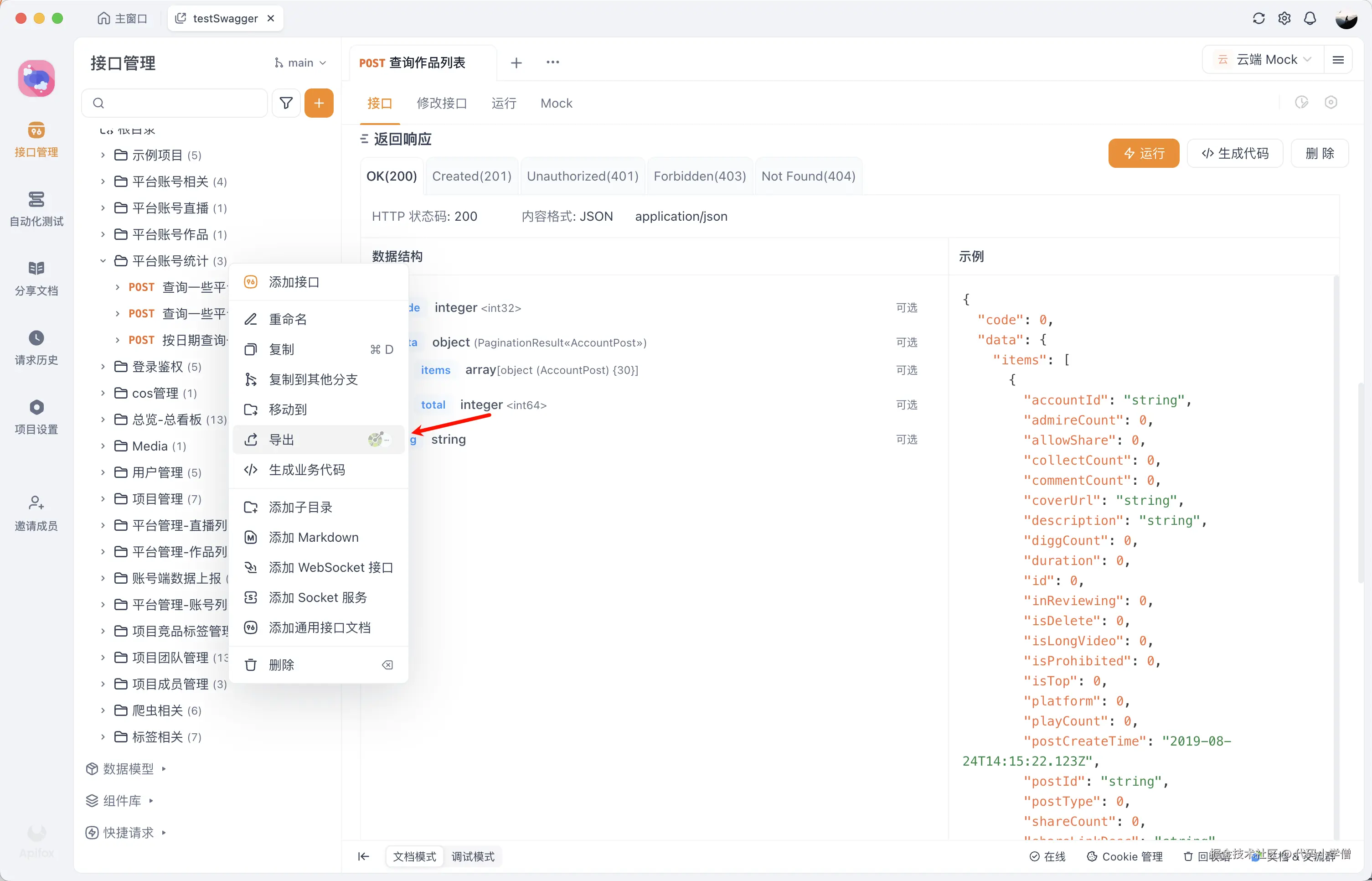Open 请求历史 in the sidebar
Screen dimensions: 1372x881
tap(36, 347)
